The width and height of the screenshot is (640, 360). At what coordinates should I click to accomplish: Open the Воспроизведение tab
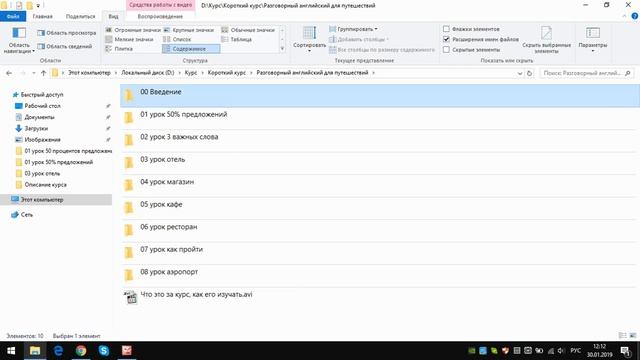tap(160, 16)
